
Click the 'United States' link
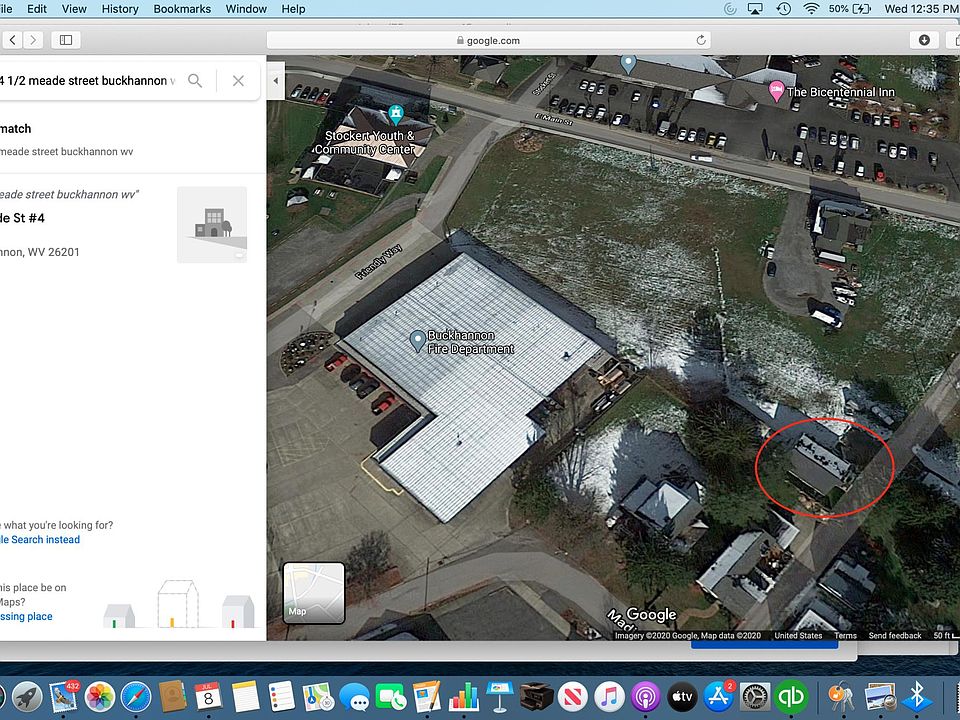(x=798, y=636)
